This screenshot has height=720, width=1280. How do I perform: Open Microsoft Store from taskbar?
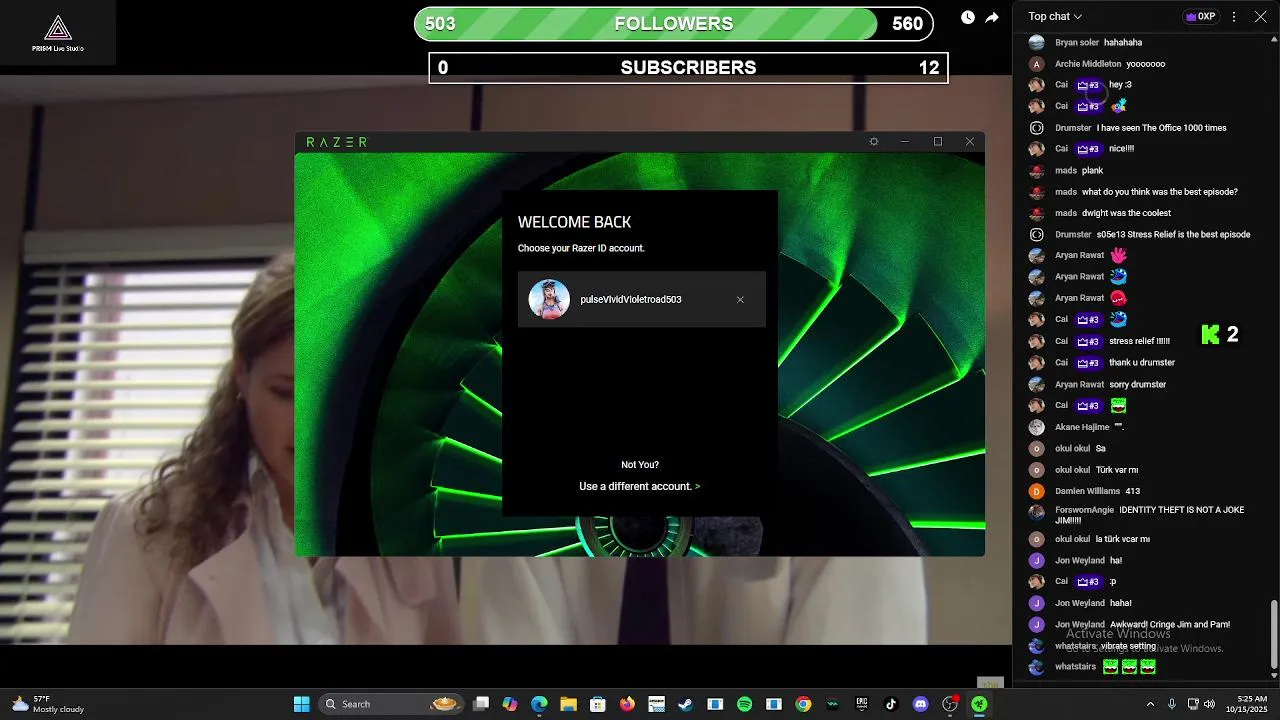point(598,704)
